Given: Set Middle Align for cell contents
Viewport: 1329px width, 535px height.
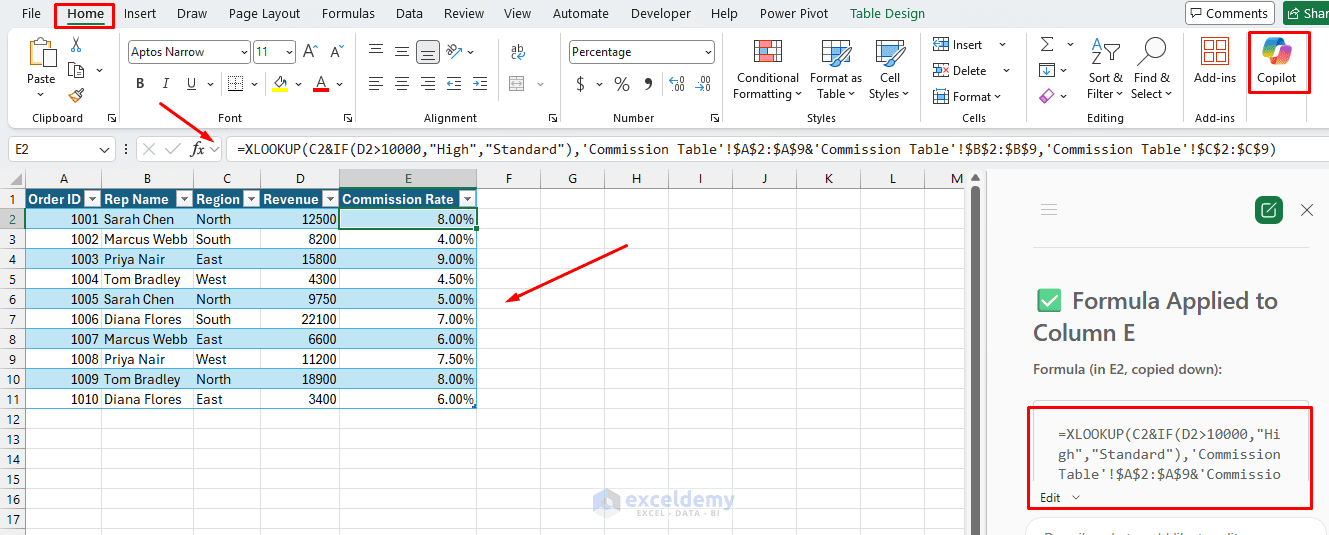Looking at the screenshot, I should [x=402, y=51].
